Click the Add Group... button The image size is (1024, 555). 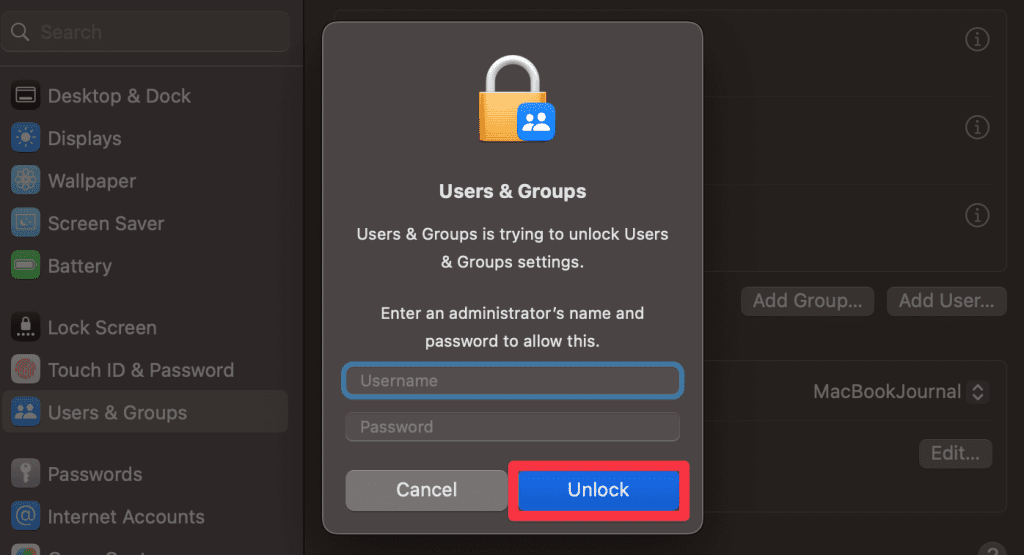pos(807,300)
